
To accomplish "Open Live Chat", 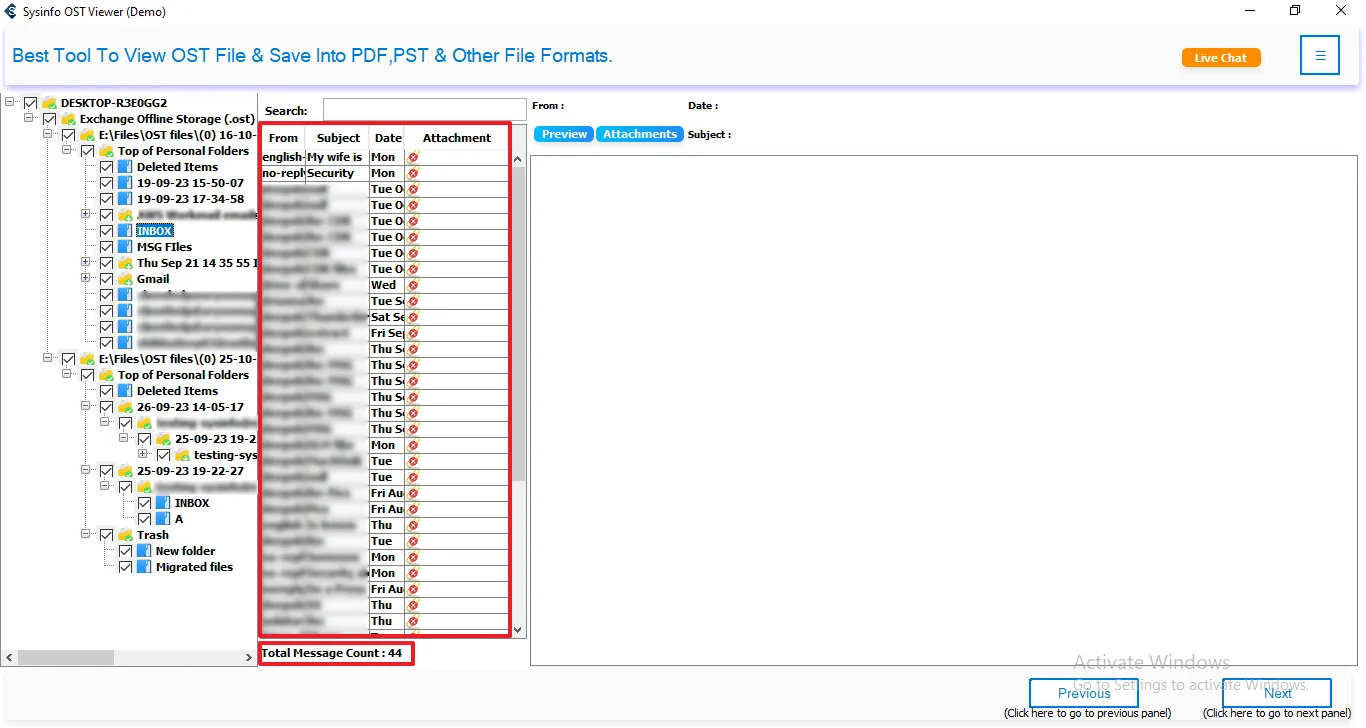I will (1221, 58).
